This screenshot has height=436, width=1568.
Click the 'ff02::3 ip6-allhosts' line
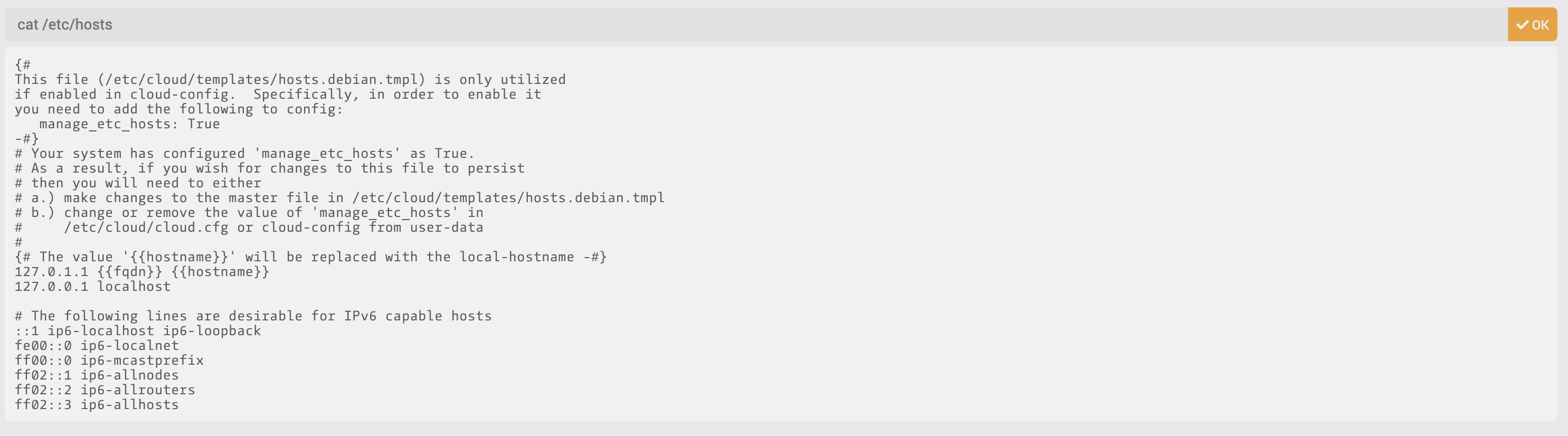tap(97, 405)
